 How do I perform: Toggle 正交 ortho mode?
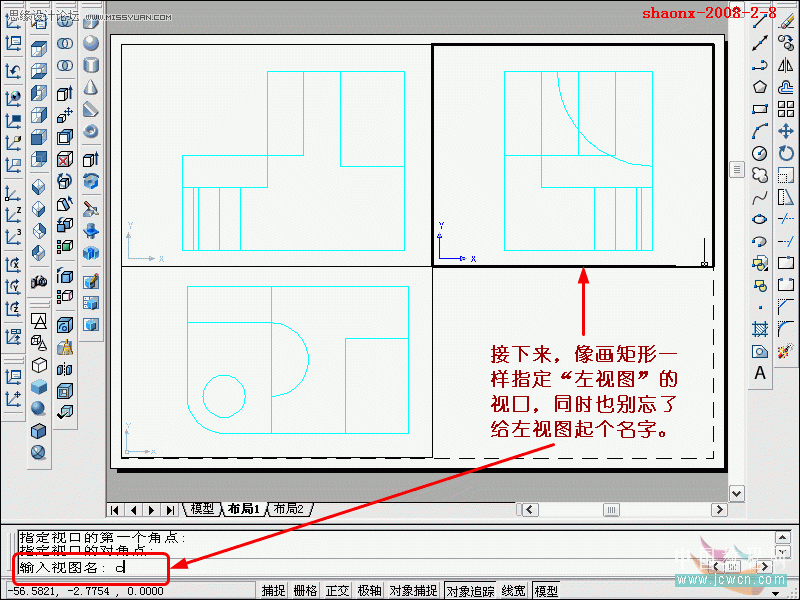(x=337, y=591)
